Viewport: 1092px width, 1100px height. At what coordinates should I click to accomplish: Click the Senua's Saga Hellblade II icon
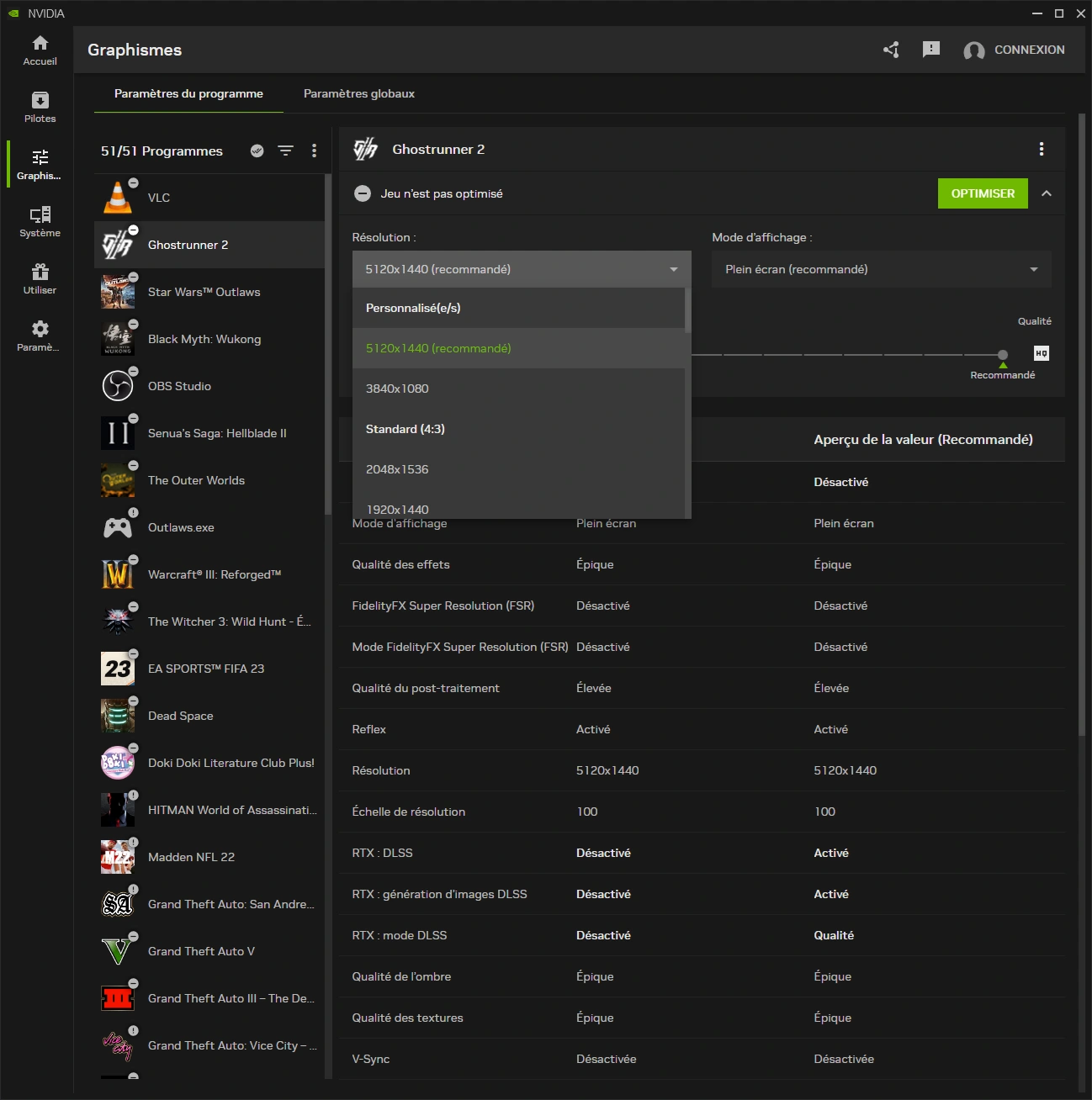pyautogui.click(x=118, y=433)
